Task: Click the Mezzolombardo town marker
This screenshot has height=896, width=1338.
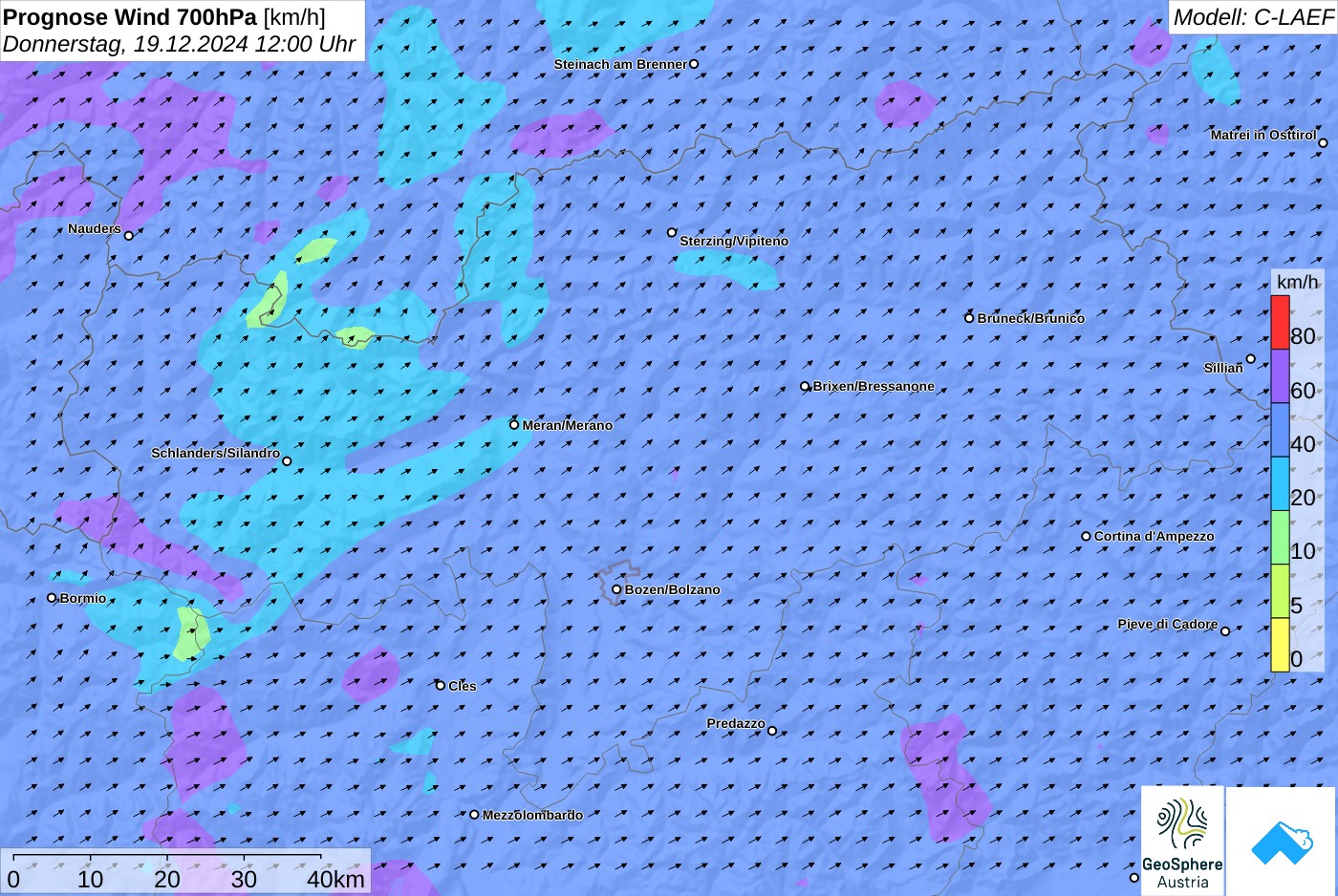Action: (x=474, y=815)
